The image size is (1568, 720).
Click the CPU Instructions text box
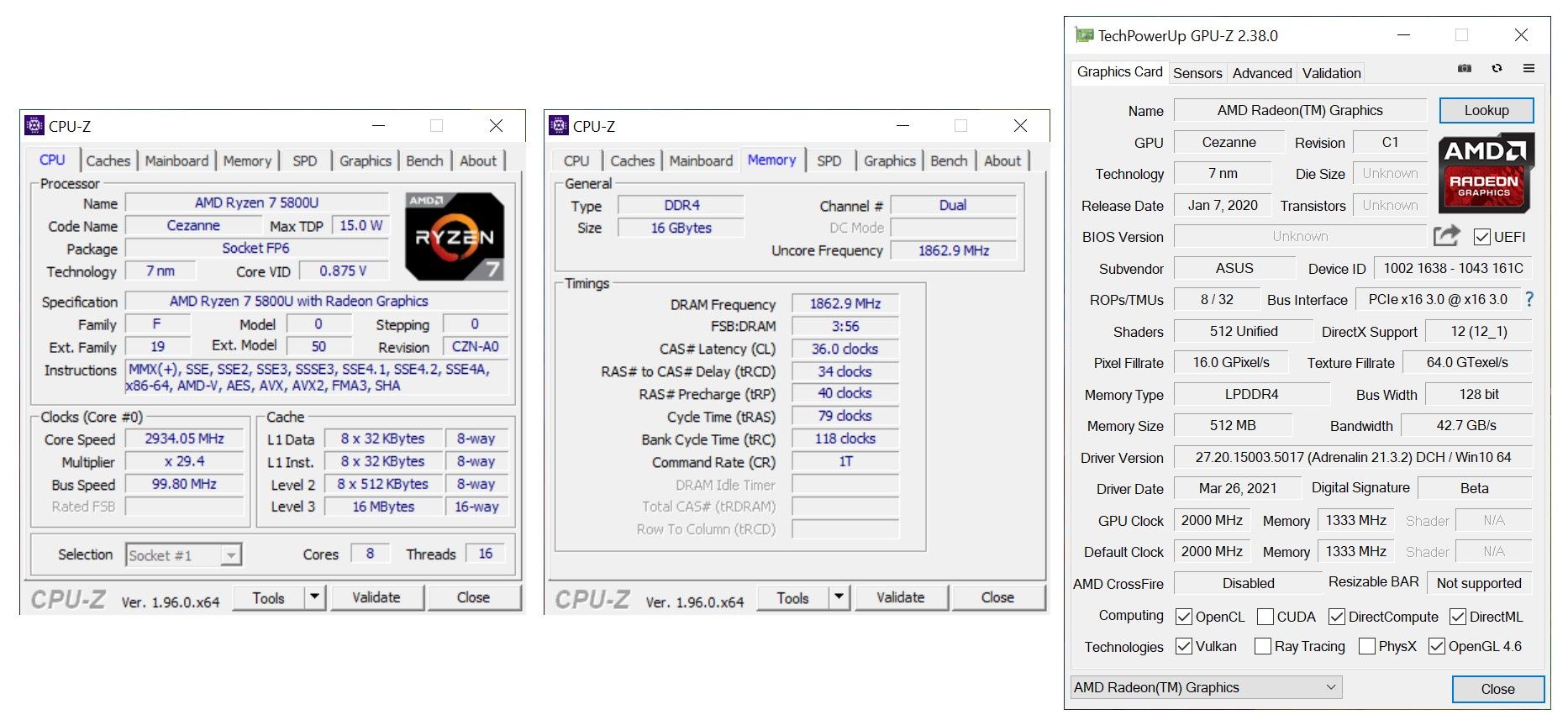[x=316, y=377]
